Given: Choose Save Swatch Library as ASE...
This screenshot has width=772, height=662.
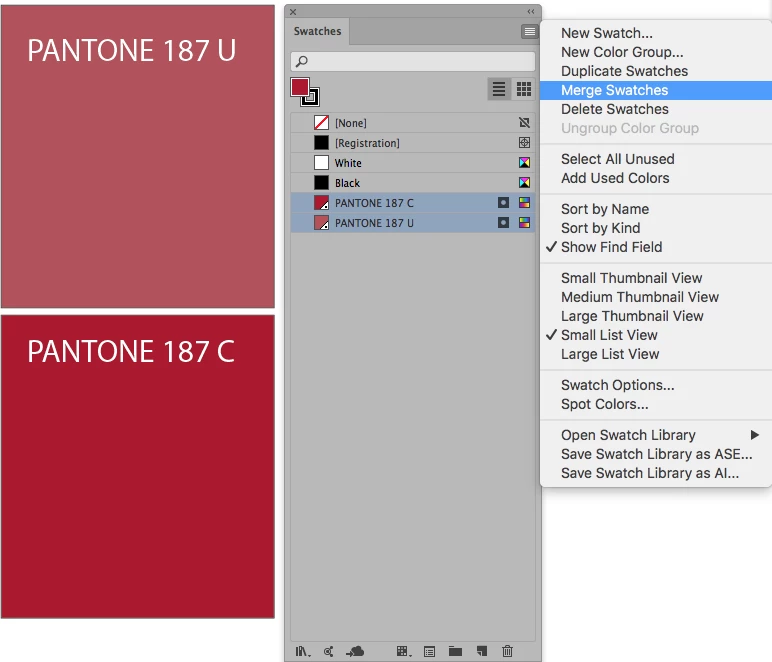Looking at the screenshot, I should 656,454.
